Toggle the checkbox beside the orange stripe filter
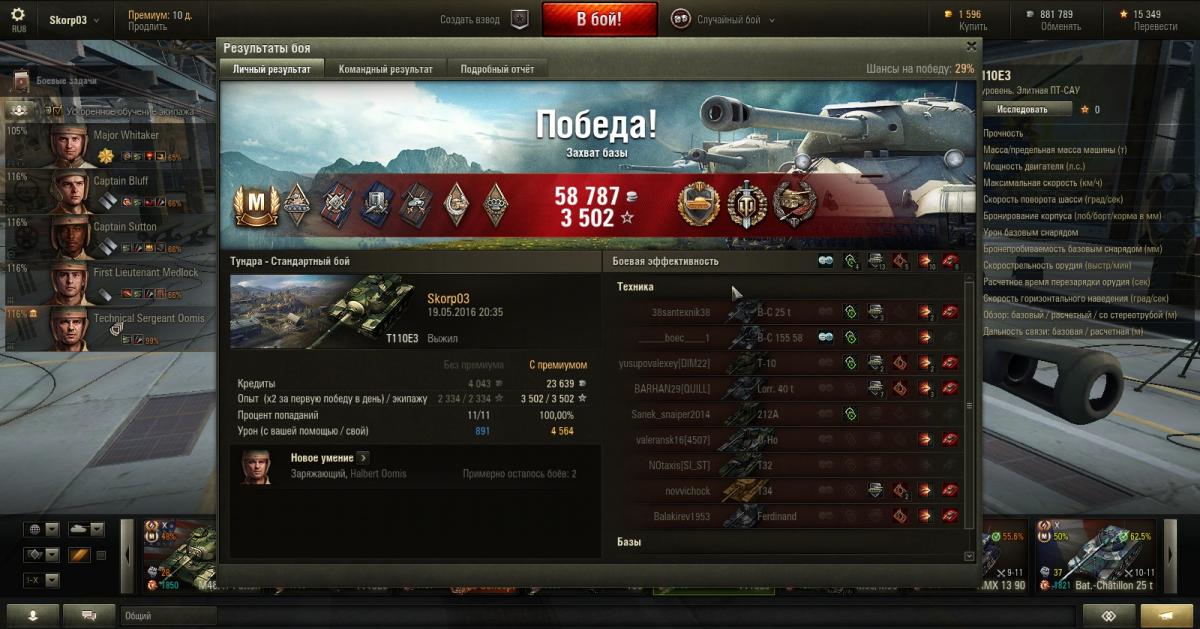Image resolution: width=1200 pixels, height=629 pixels. pos(101,555)
